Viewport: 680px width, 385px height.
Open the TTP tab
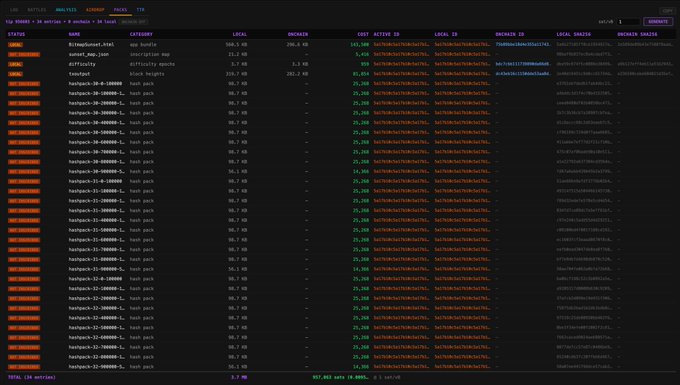(141, 10)
